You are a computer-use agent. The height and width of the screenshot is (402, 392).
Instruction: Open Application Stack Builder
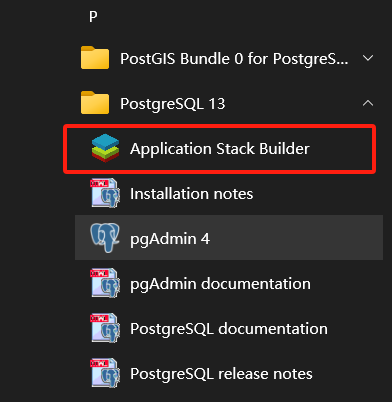coord(220,149)
